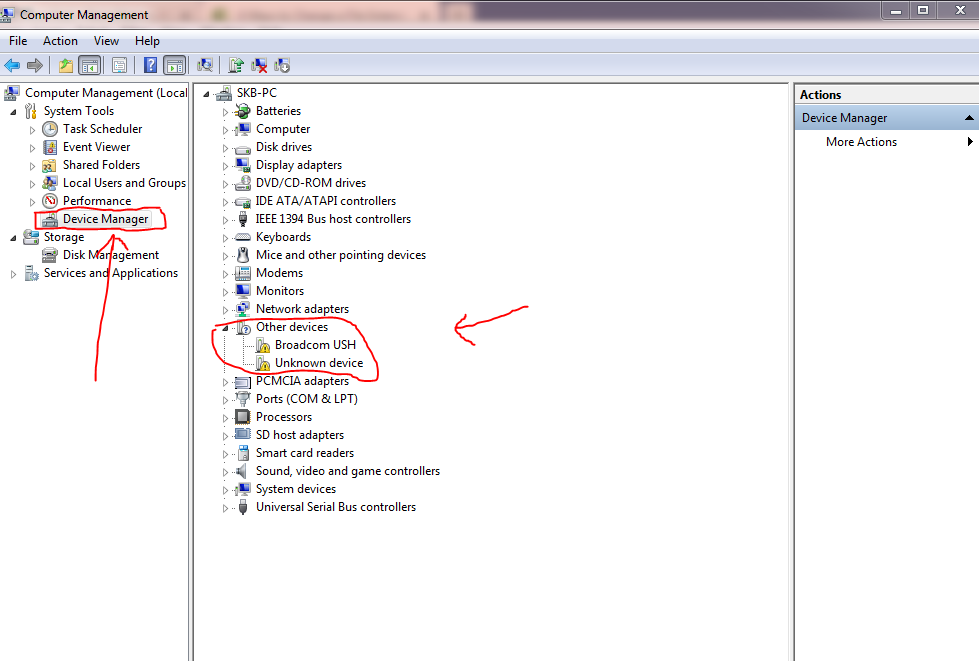Select the Performance gauge icon
This screenshot has height=661, width=979.
pyautogui.click(x=50, y=201)
